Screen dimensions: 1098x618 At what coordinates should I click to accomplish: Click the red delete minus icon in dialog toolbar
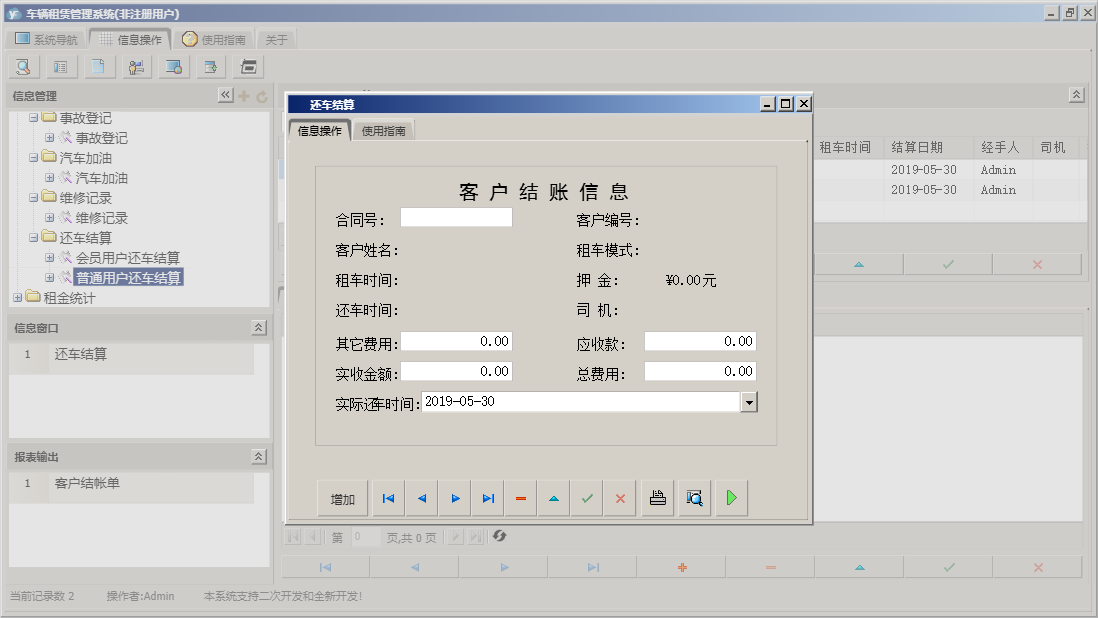[x=521, y=497]
